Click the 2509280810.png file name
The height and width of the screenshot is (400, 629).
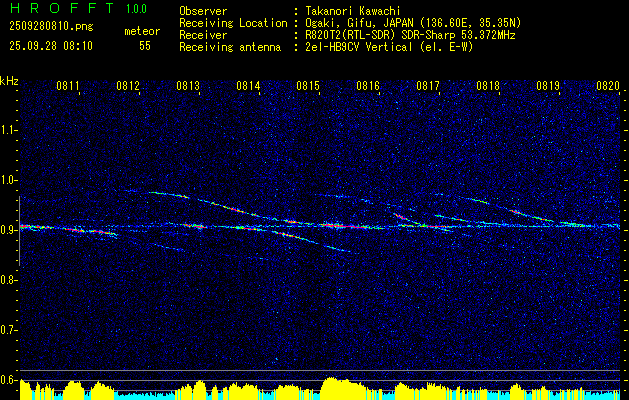coord(51,27)
